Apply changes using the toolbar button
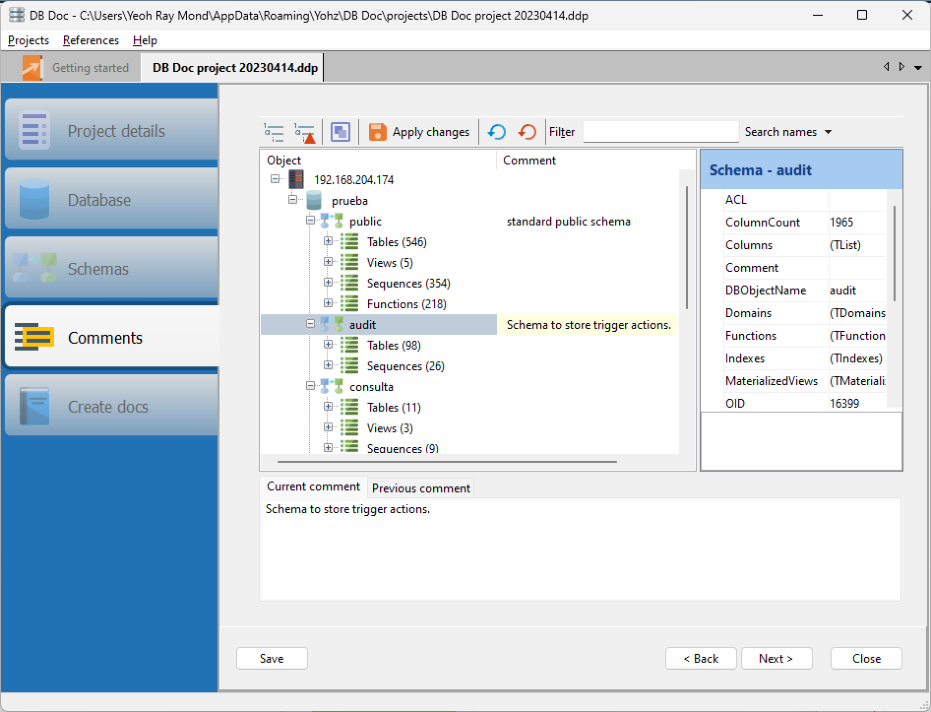The image size is (931, 712). pyautogui.click(x=419, y=132)
